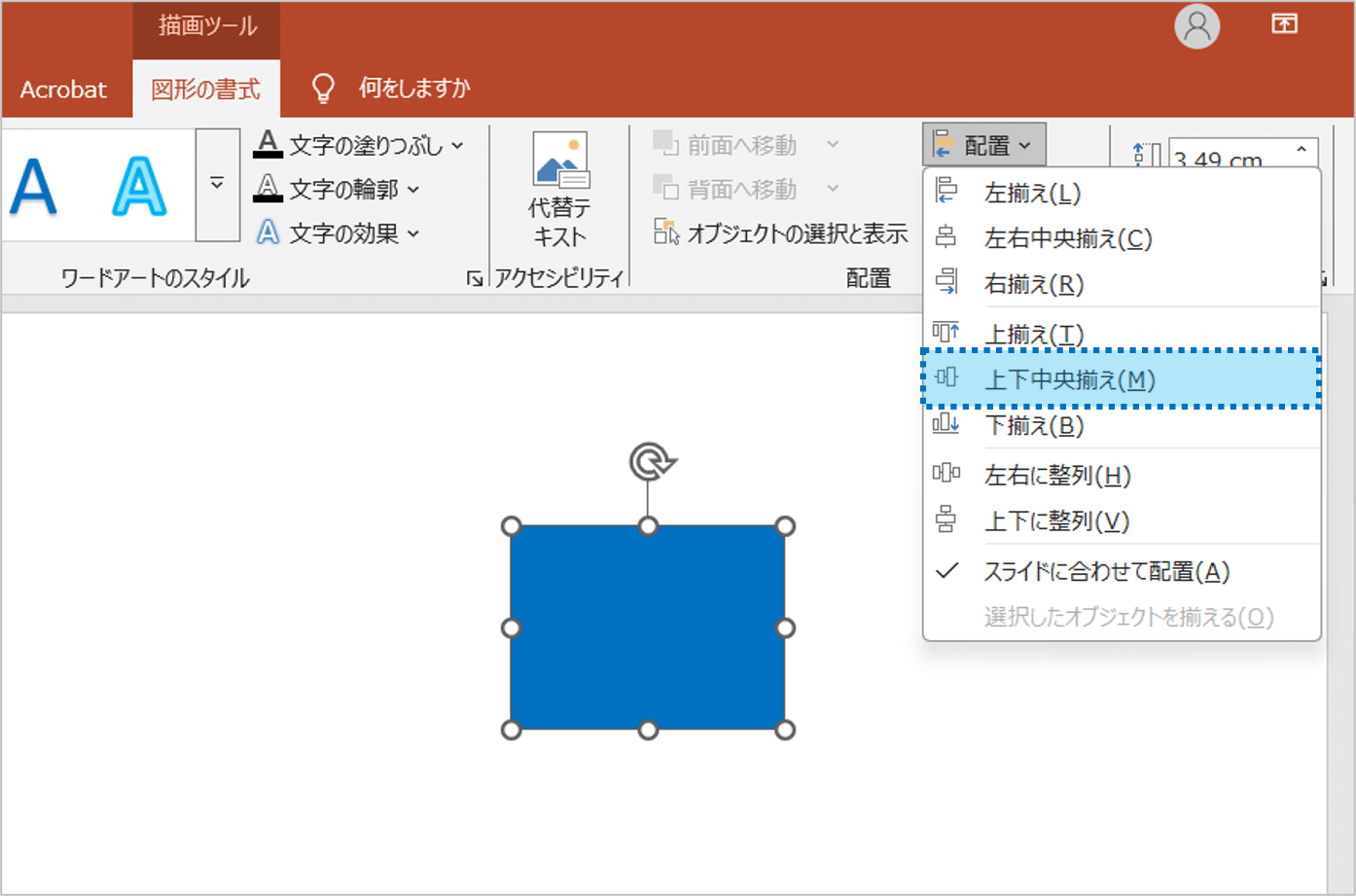This screenshot has height=896, width=1356.
Task: Click the 代替テキスト alt text icon
Action: coord(560,159)
